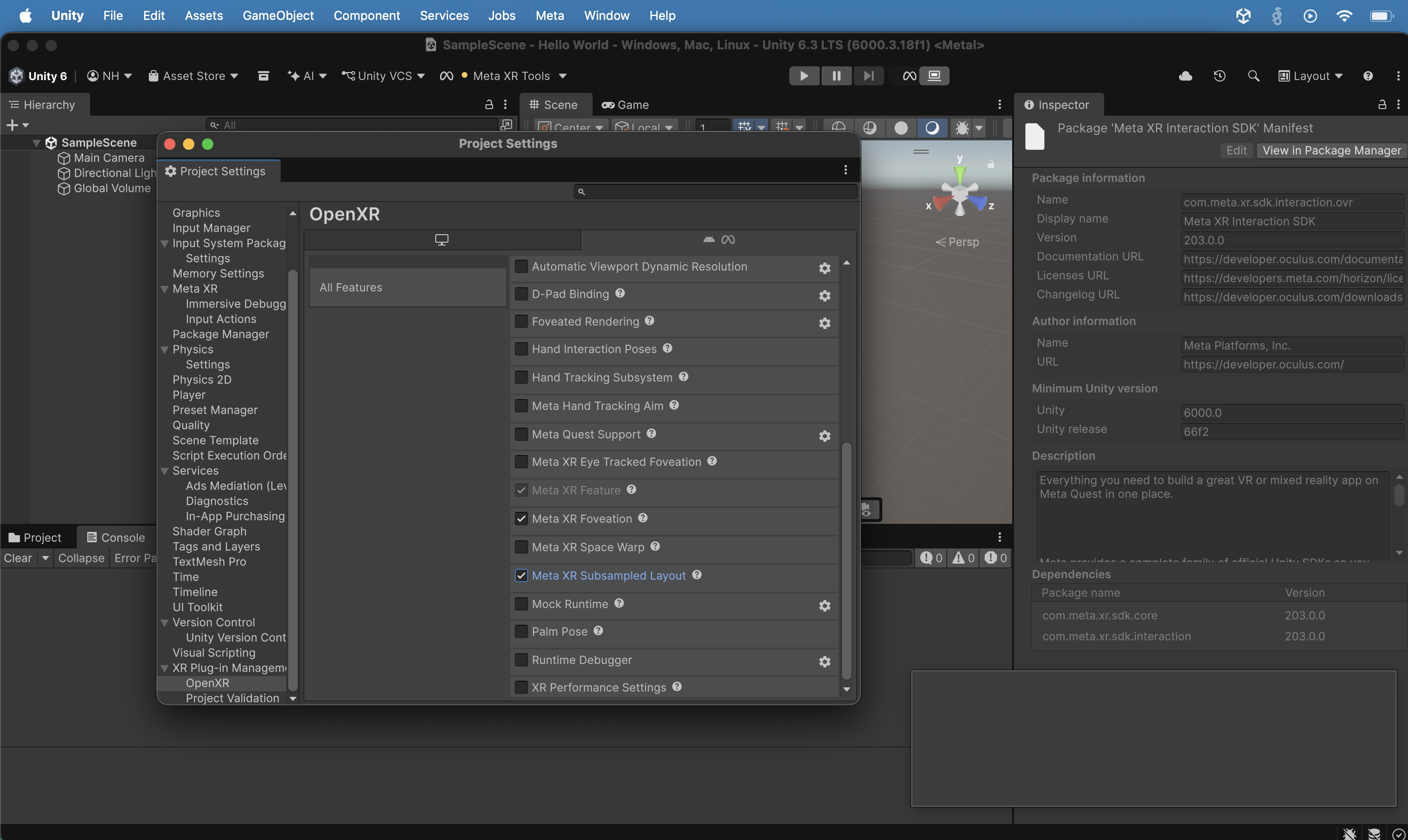Select Project Validation in settings list
1408x840 pixels.
(232, 698)
